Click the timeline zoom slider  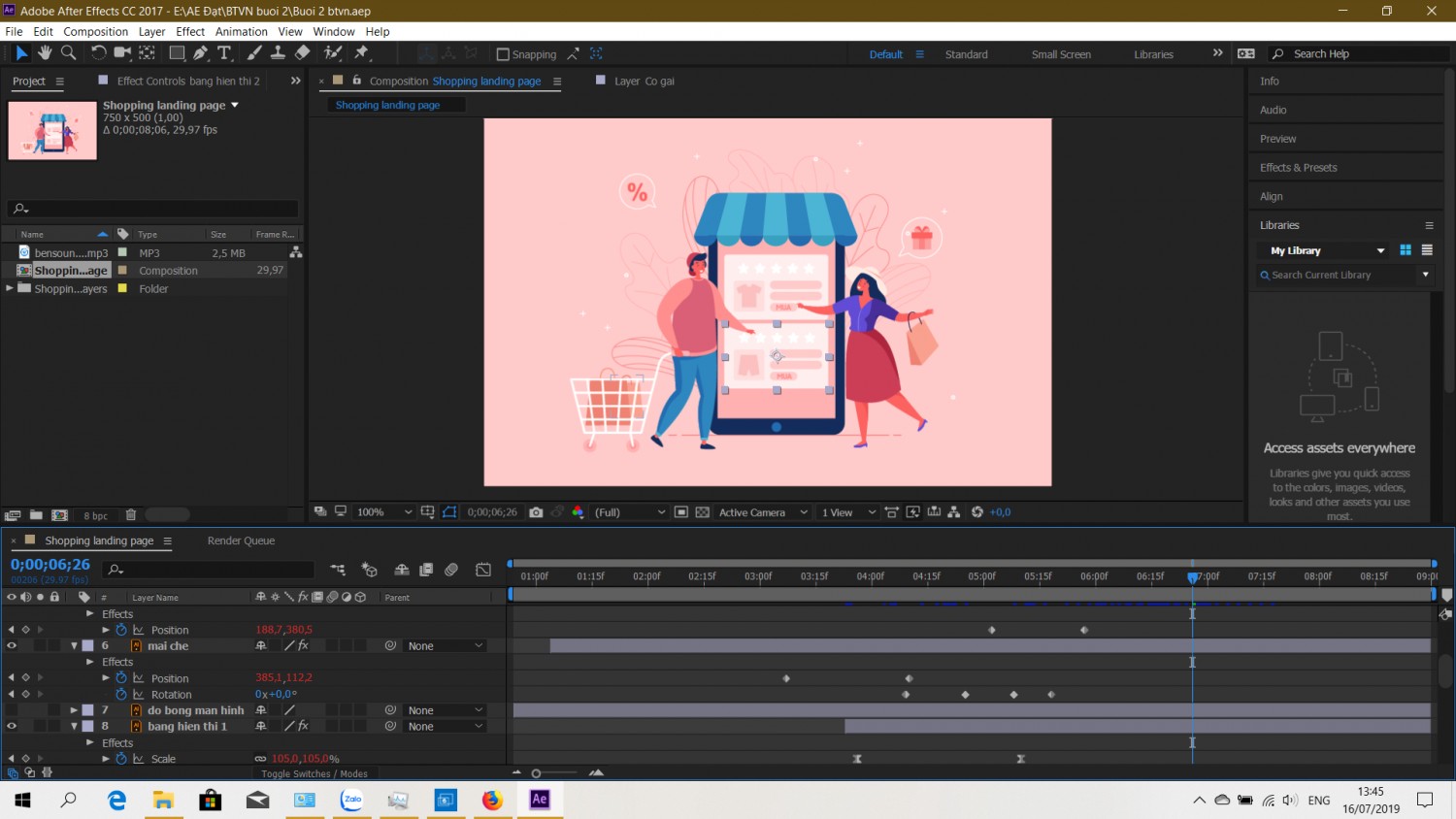coord(536,773)
